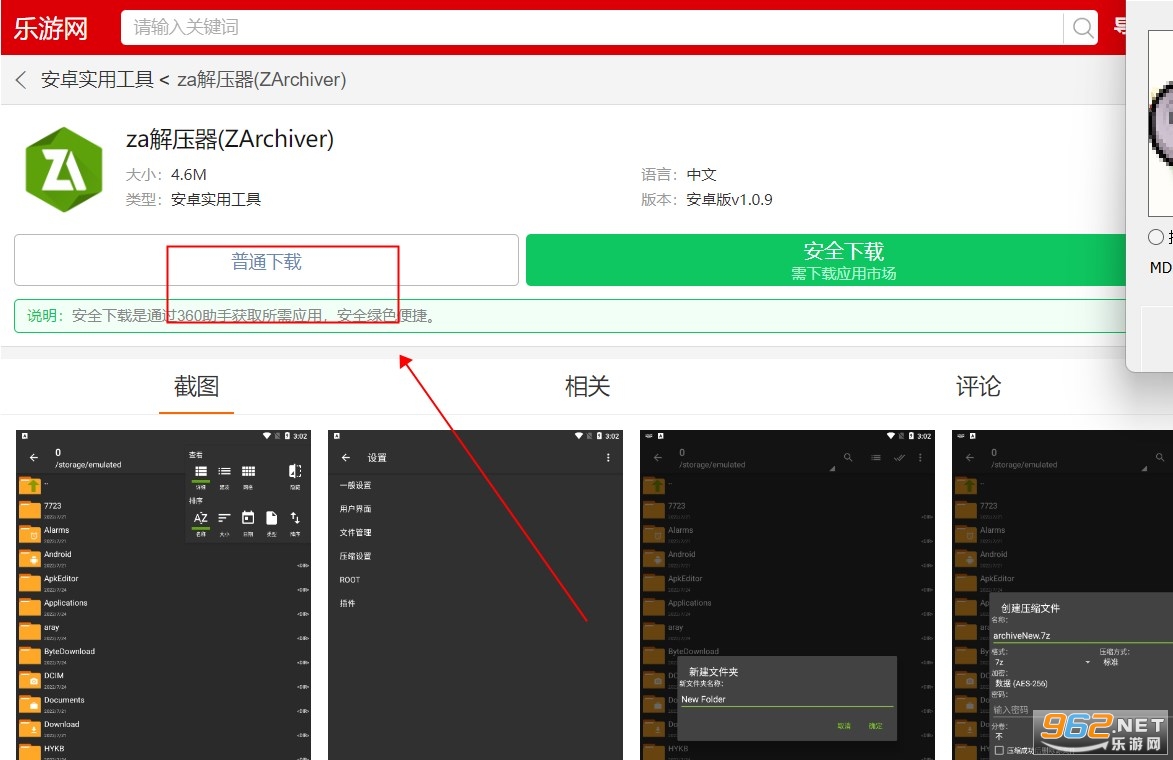Click the 普通下载 button

(x=266, y=260)
